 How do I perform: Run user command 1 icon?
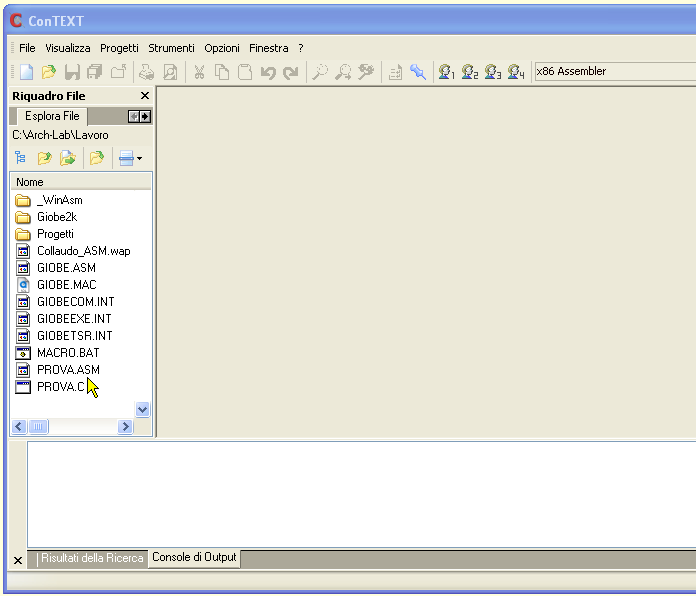point(447,72)
